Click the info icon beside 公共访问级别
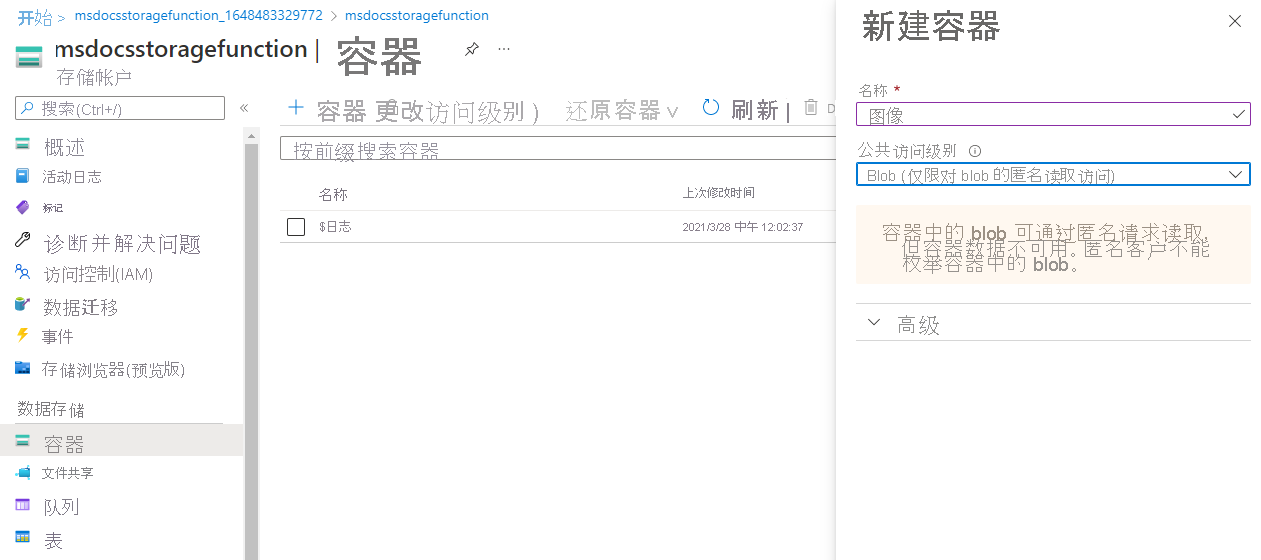The width and height of the screenshot is (1261, 560). coord(975,151)
